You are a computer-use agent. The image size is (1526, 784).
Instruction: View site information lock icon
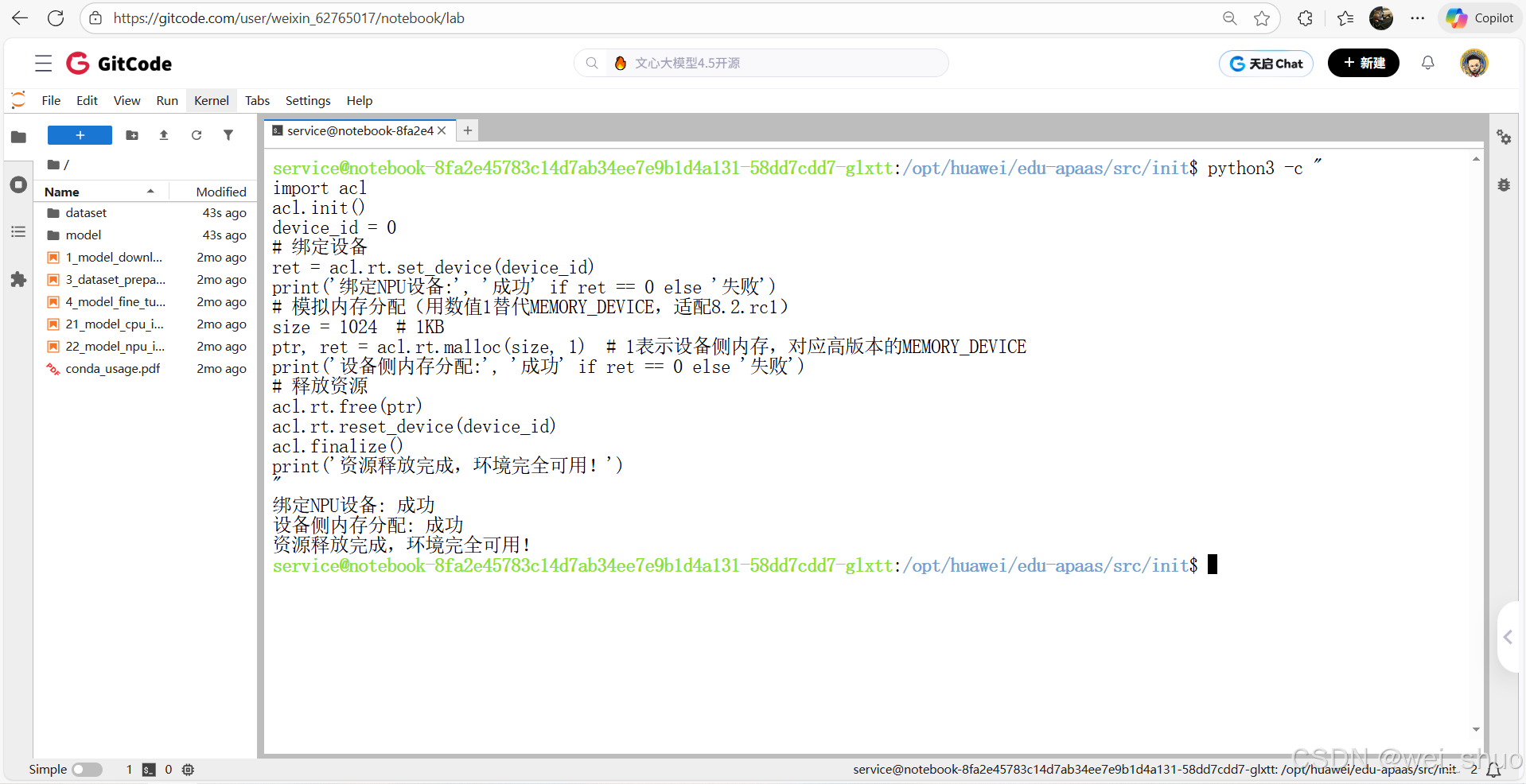[x=95, y=17]
